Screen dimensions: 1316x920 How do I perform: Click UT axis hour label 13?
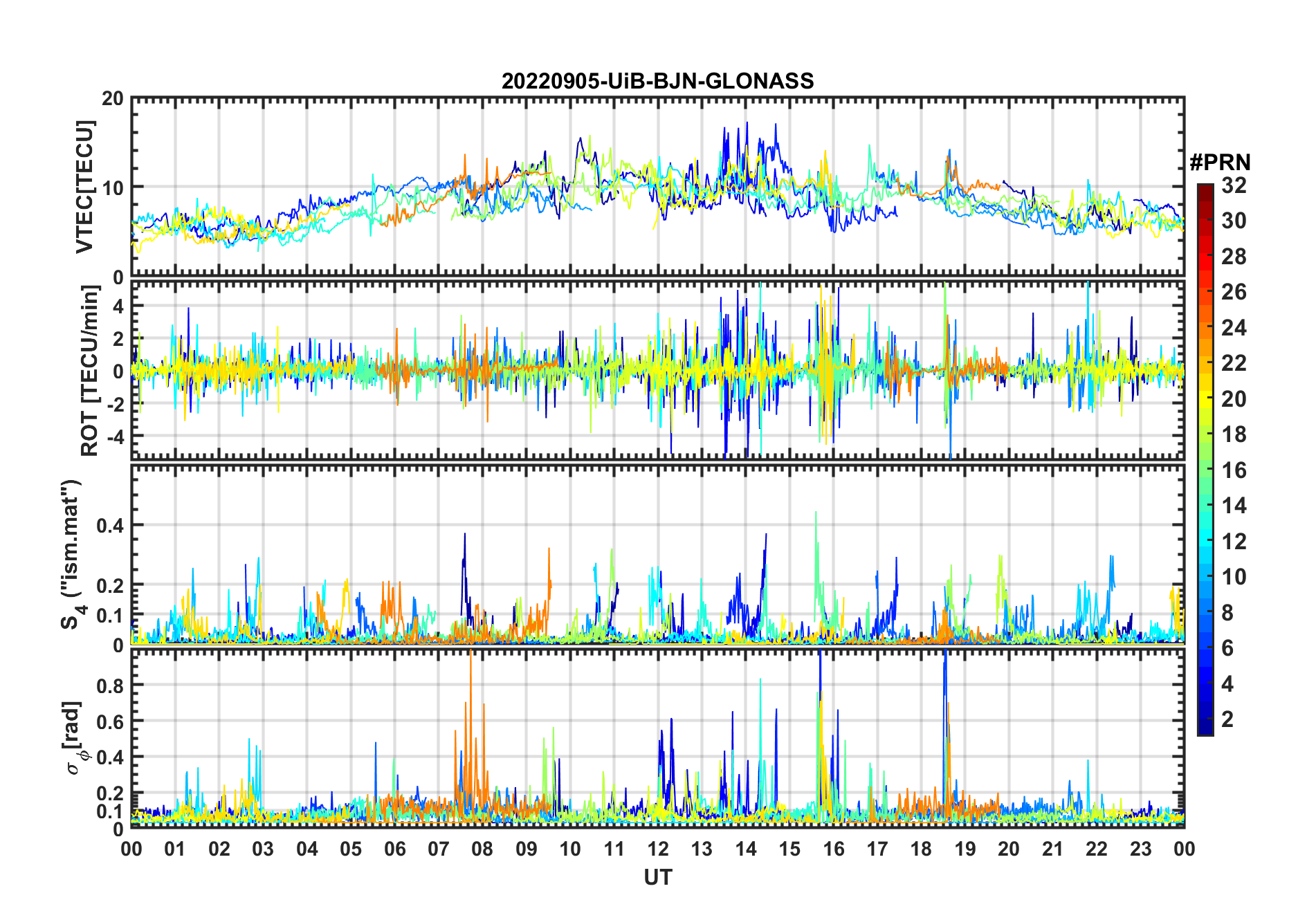coord(702,849)
